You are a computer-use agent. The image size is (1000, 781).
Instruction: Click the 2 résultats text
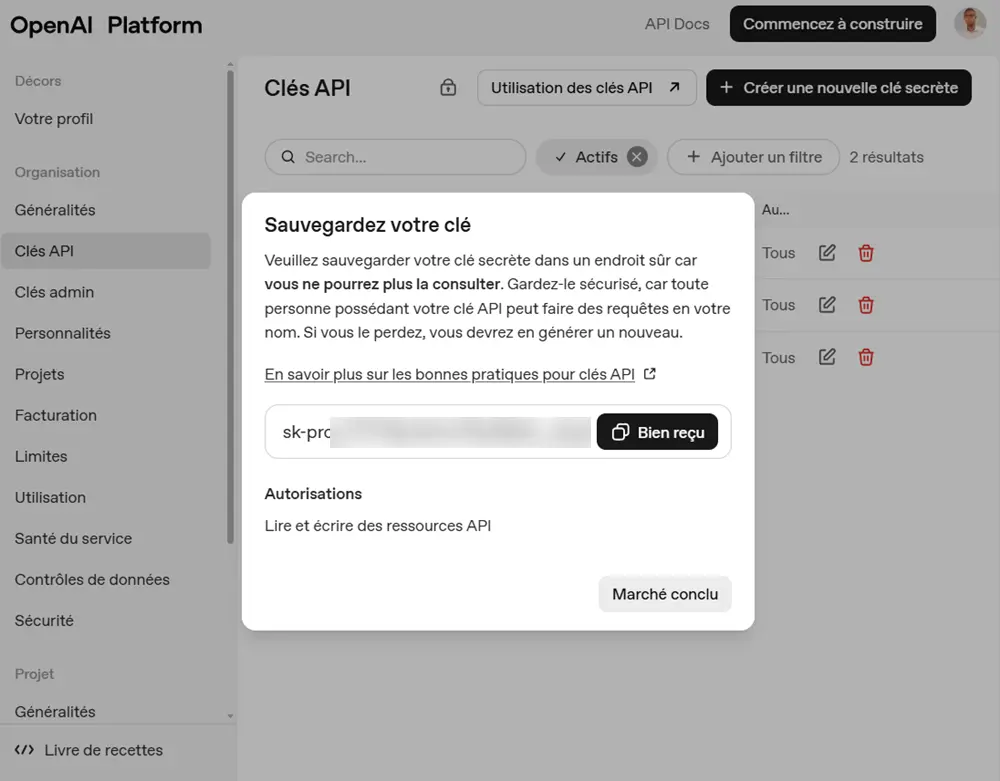(x=886, y=157)
